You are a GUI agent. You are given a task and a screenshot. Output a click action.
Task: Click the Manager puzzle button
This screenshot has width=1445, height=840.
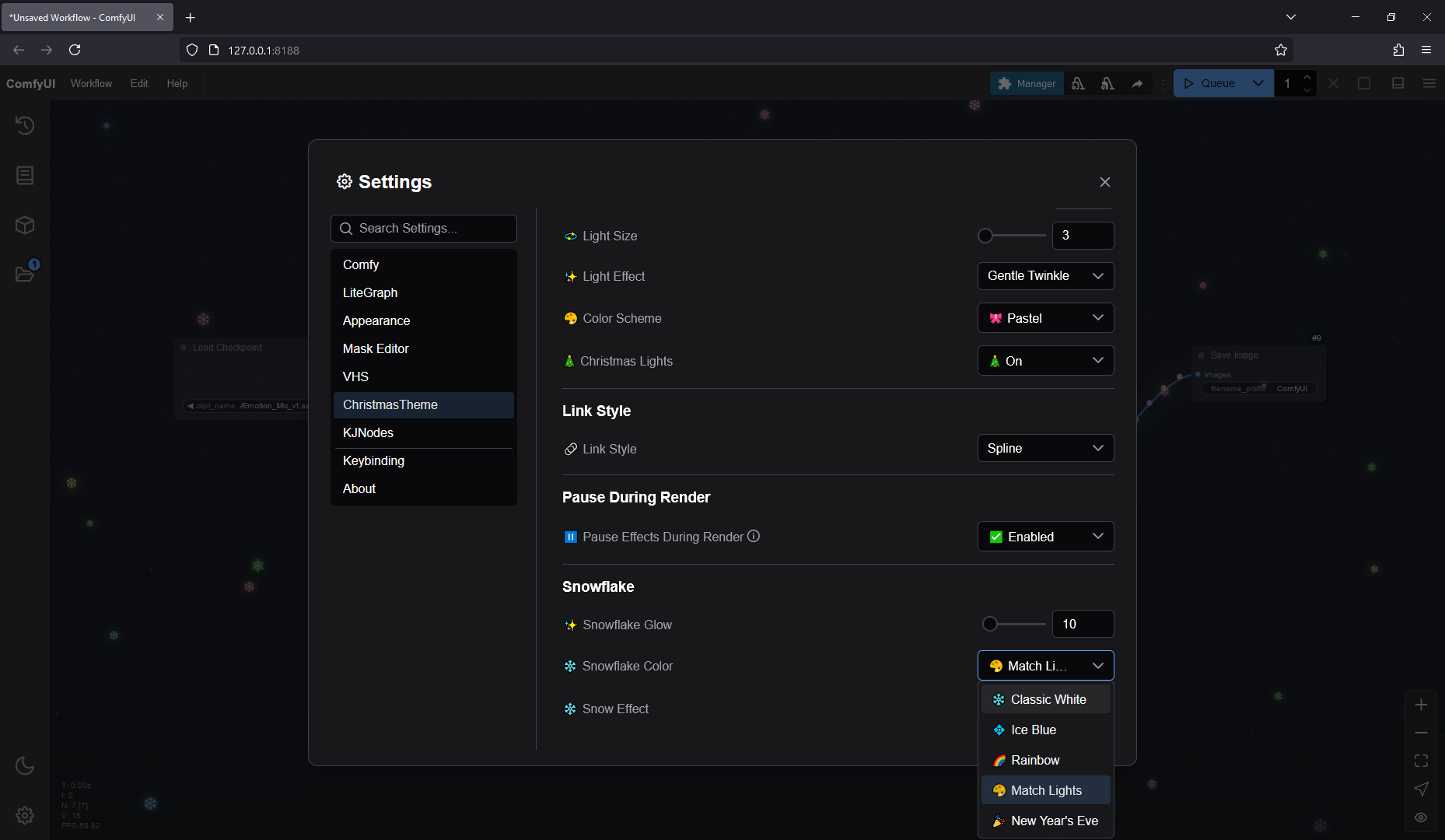click(1027, 83)
